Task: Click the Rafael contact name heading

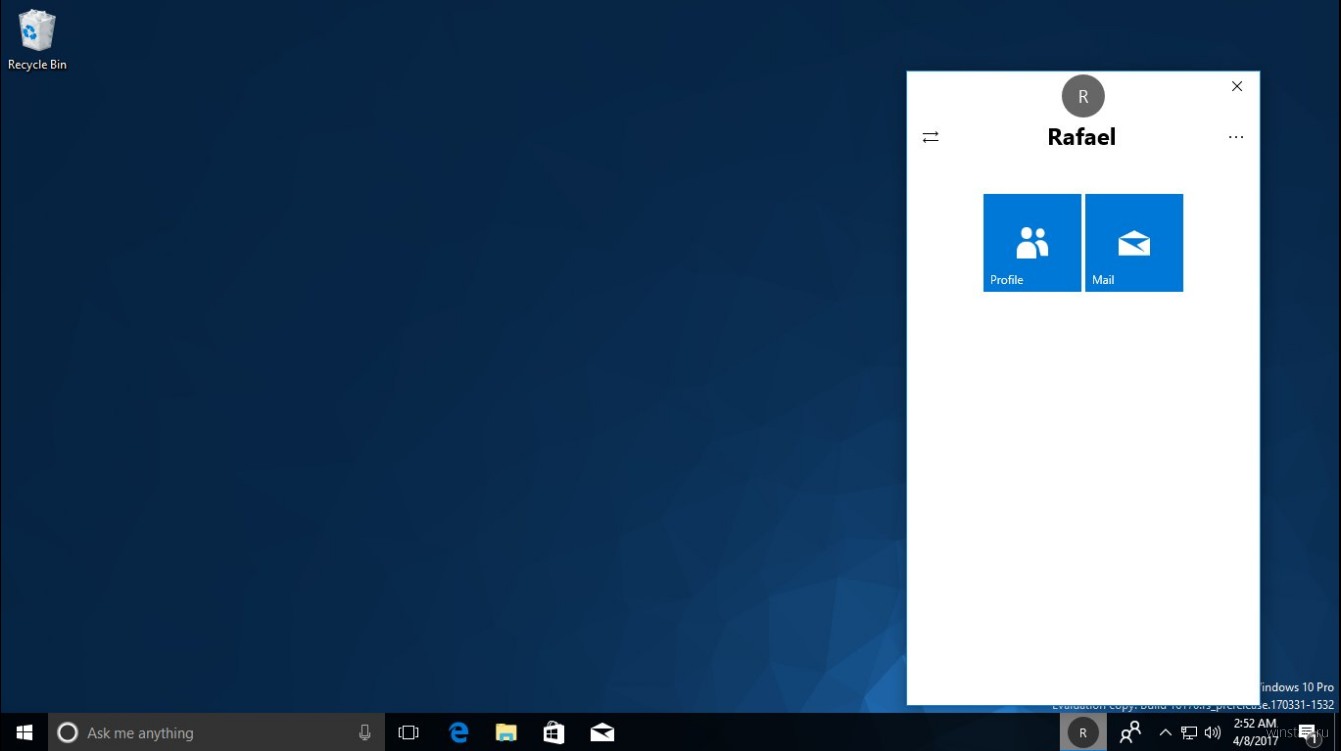Action: coord(1081,137)
